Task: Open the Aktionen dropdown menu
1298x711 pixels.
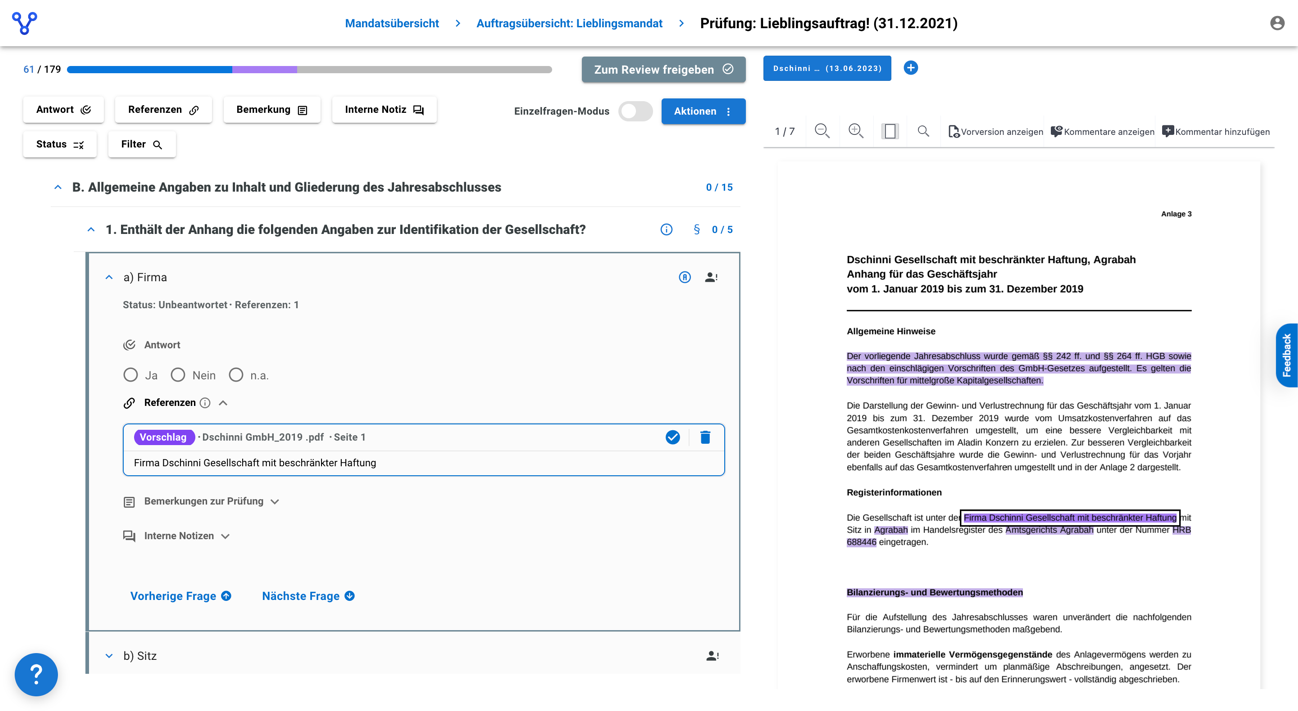Action: [x=703, y=111]
